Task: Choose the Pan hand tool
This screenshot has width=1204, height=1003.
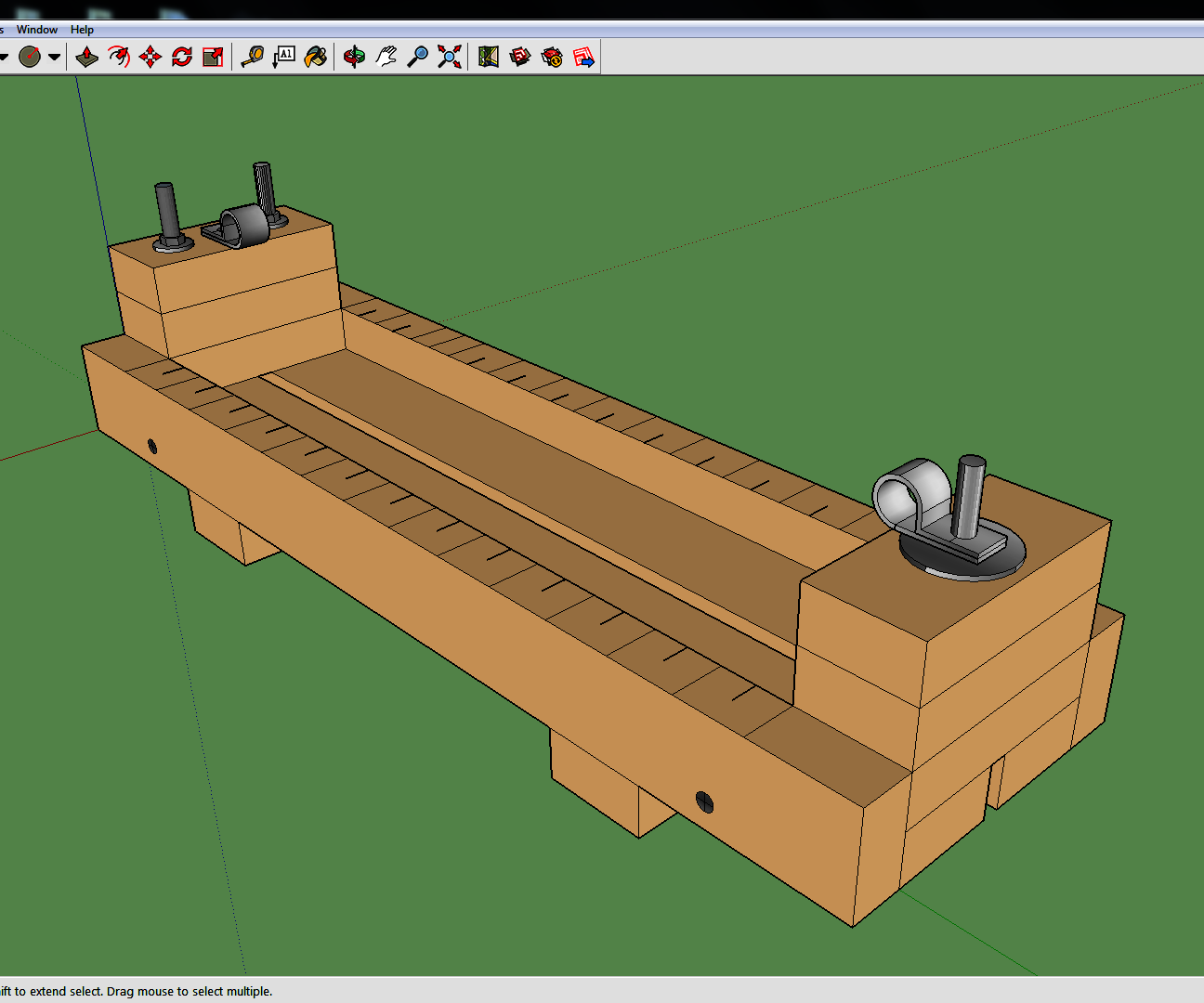Action: tap(386, 58)
